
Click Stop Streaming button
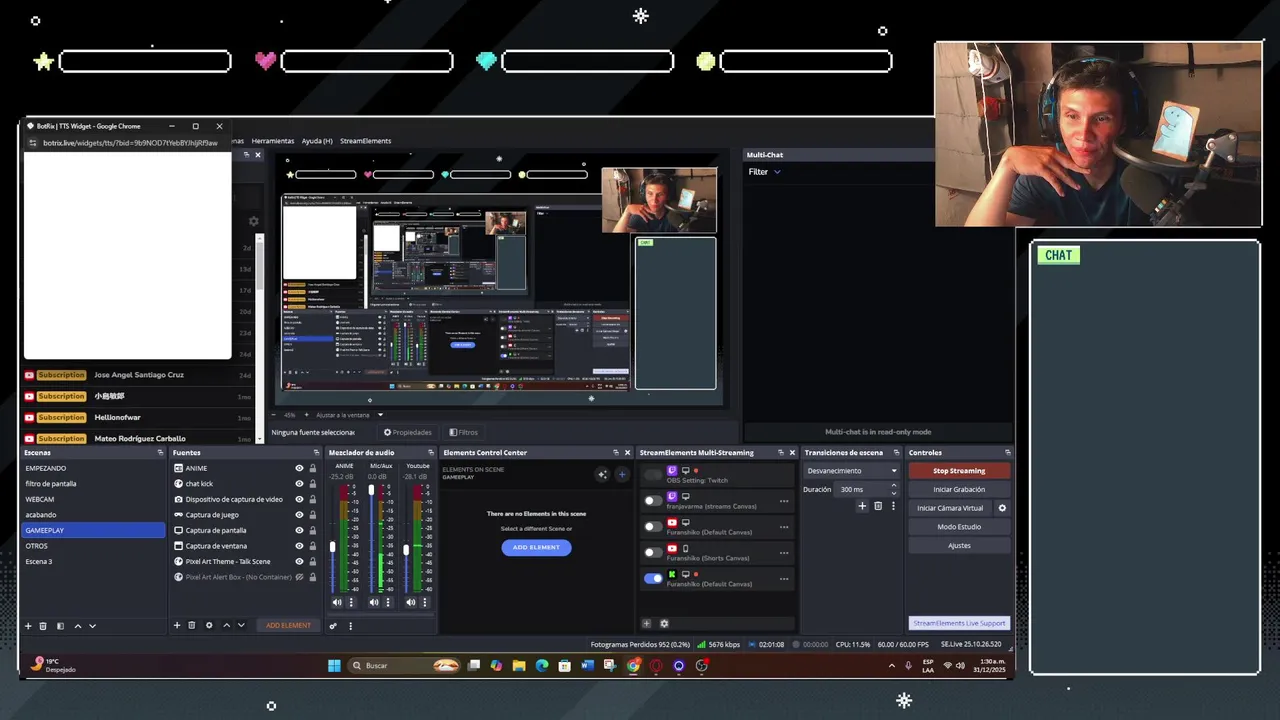coord(959,471)
